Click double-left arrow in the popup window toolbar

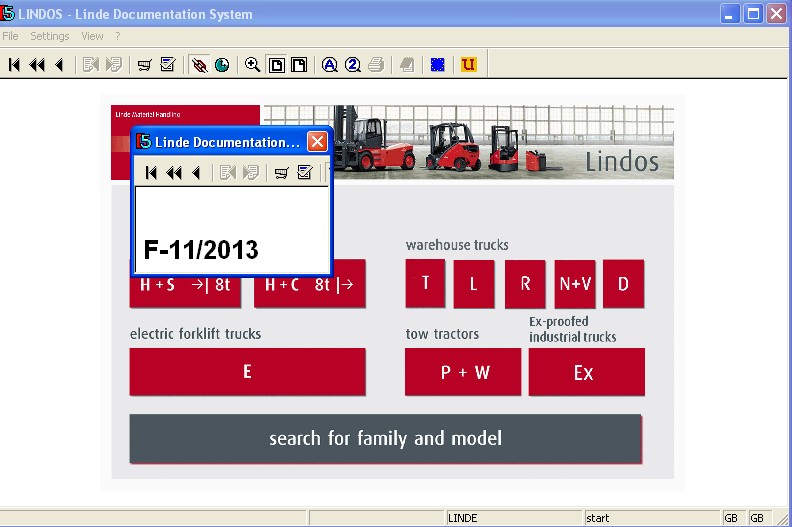pyautogui.click(x=173, y=173)
